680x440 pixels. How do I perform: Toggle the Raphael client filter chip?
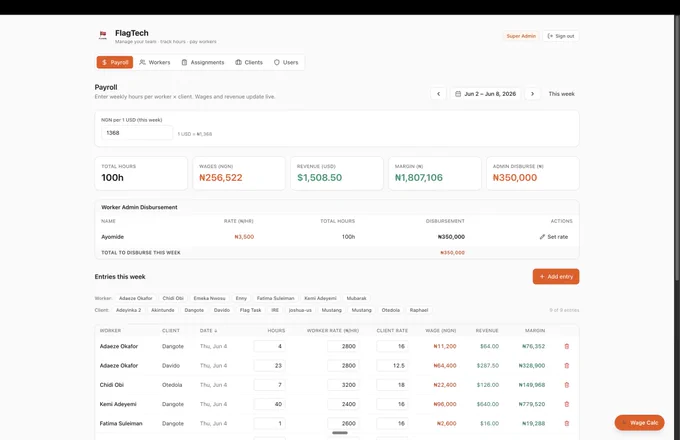tap(419, 310)
